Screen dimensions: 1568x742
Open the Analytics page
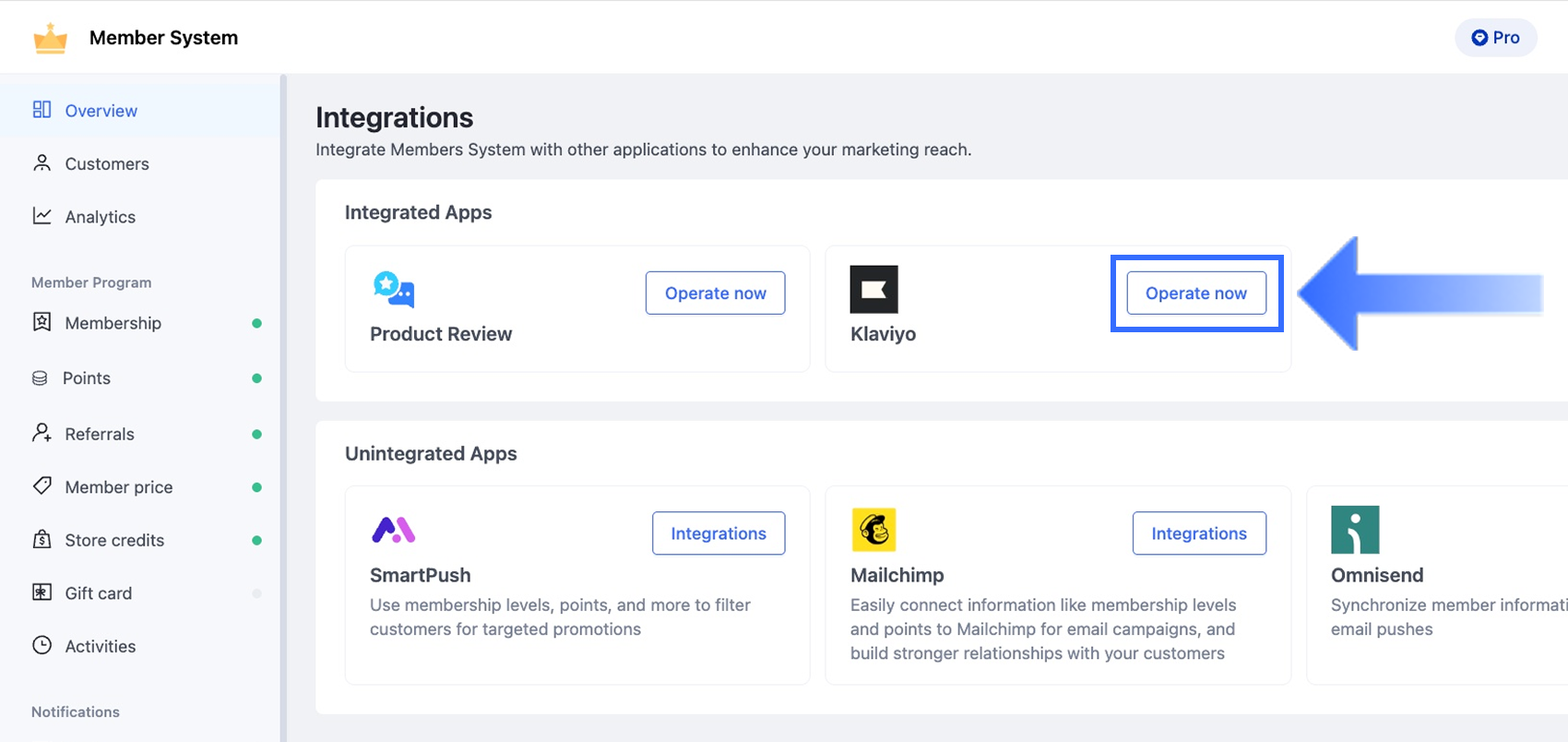pyautogui.click(x=100, y=217)
